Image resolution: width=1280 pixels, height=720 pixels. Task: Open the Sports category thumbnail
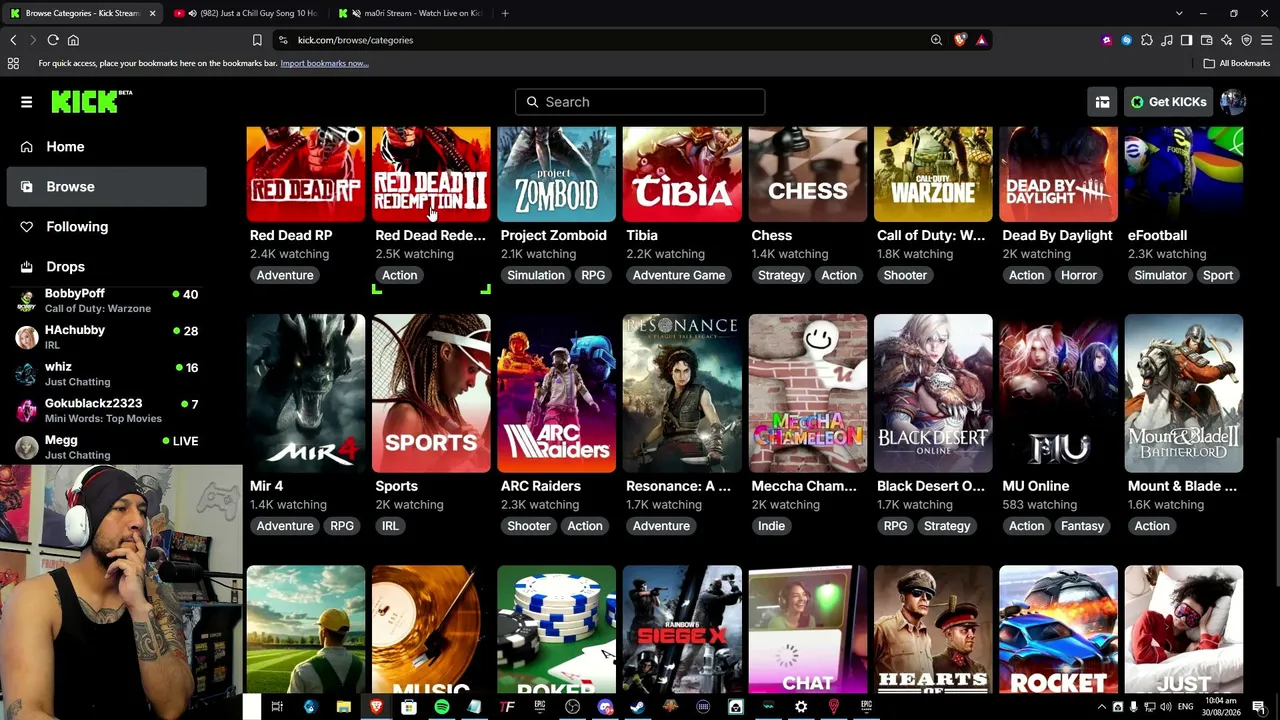click(431, 393)
